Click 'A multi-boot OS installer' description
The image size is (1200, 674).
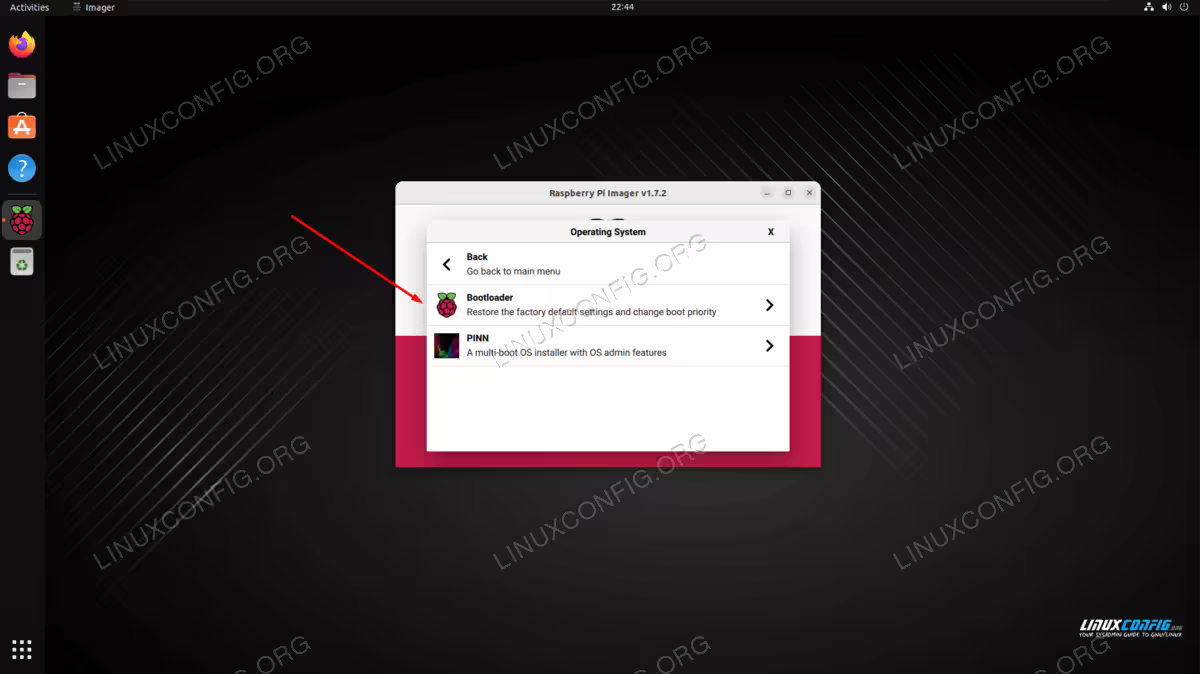pos(566,352)
